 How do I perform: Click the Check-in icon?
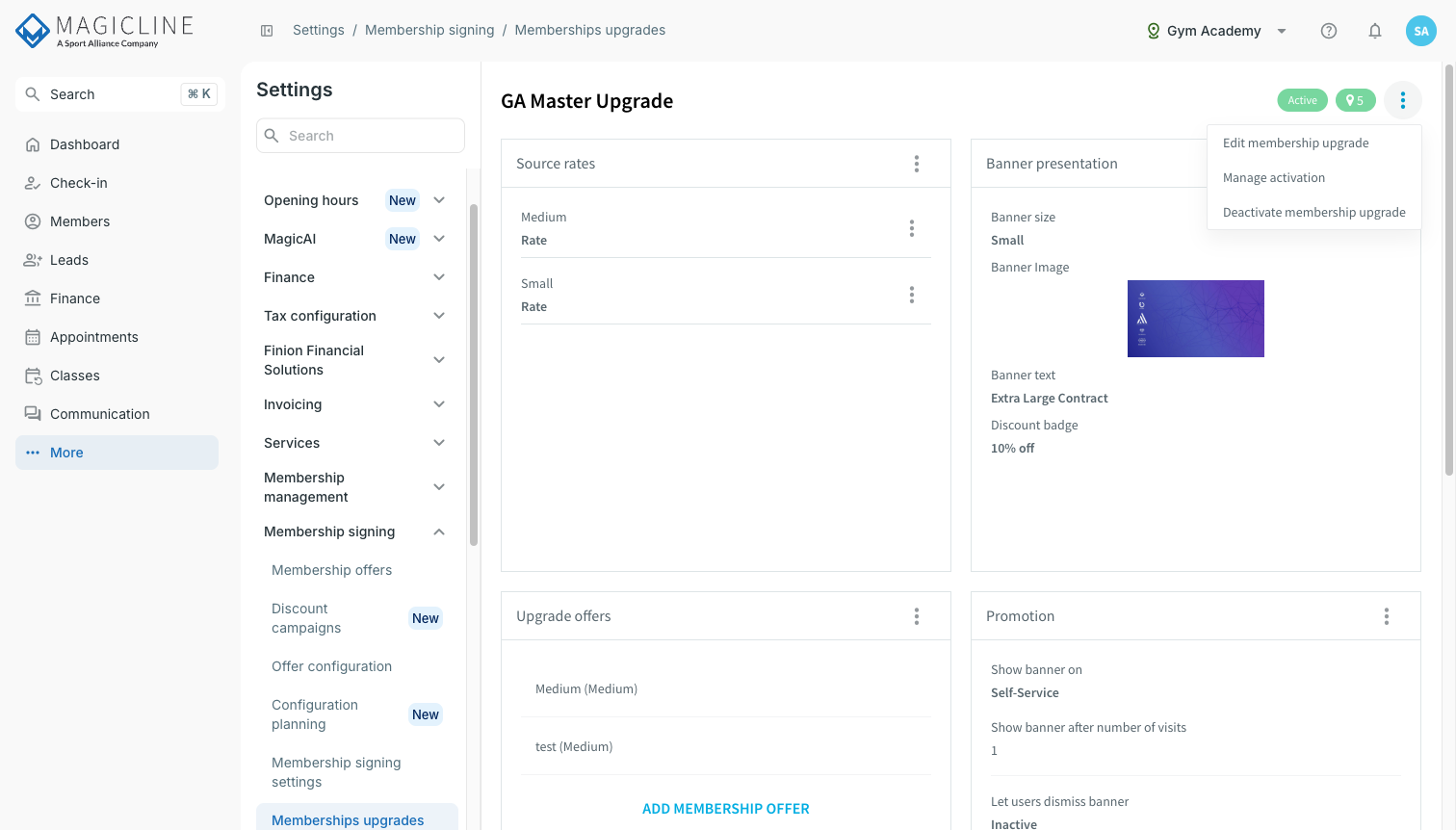33,183
